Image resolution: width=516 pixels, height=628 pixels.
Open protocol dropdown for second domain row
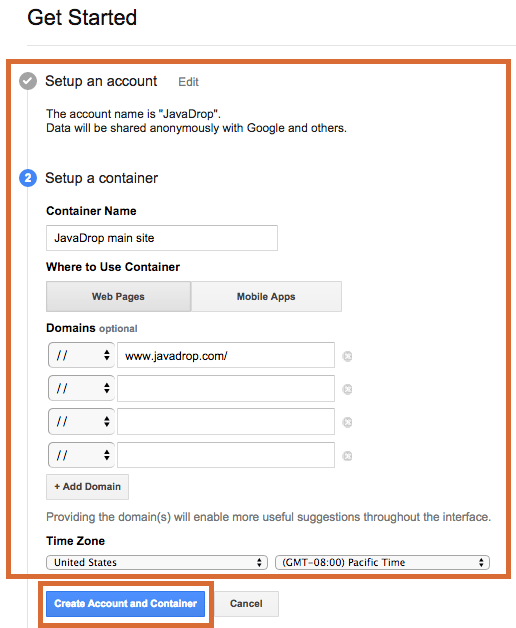coord(81,388)
